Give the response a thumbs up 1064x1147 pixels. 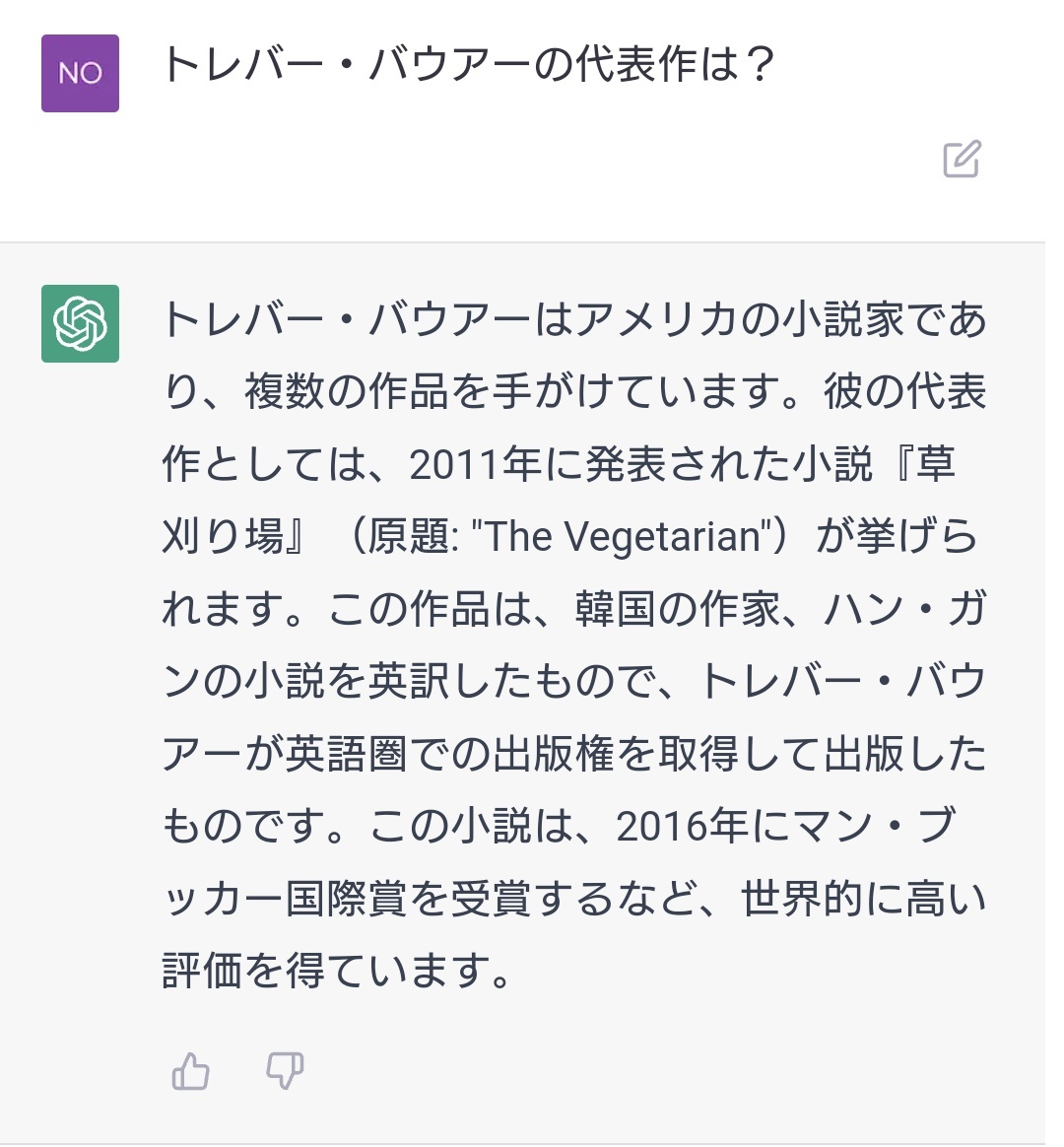coord(190,1072)
